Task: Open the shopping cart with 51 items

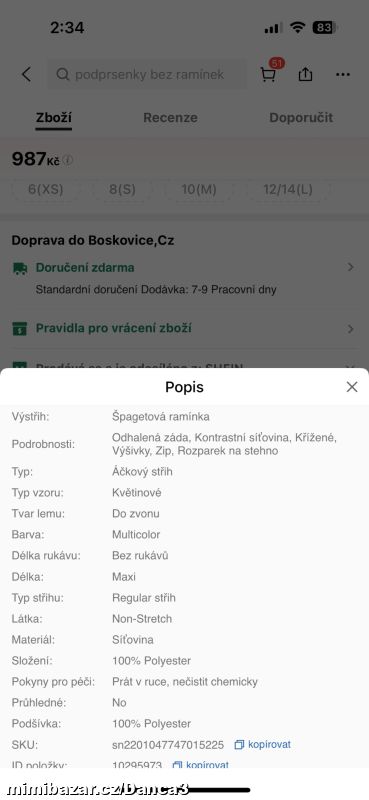Action: coord(269,71)
